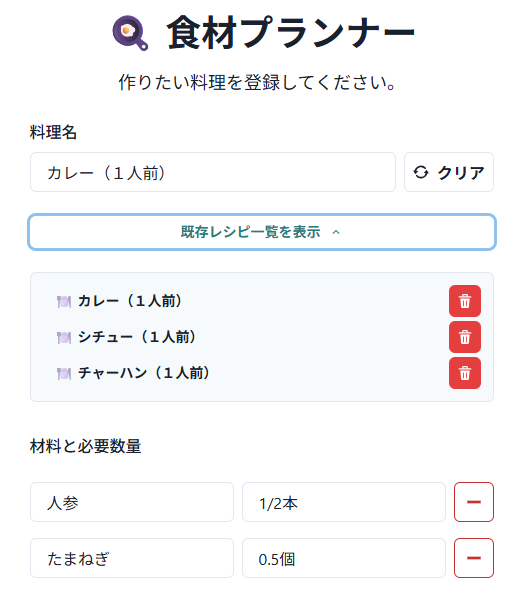This screenshot has width=514, height=594.
Task: Select カレー（1人前） from the recipe list
Action: (130, 301)
